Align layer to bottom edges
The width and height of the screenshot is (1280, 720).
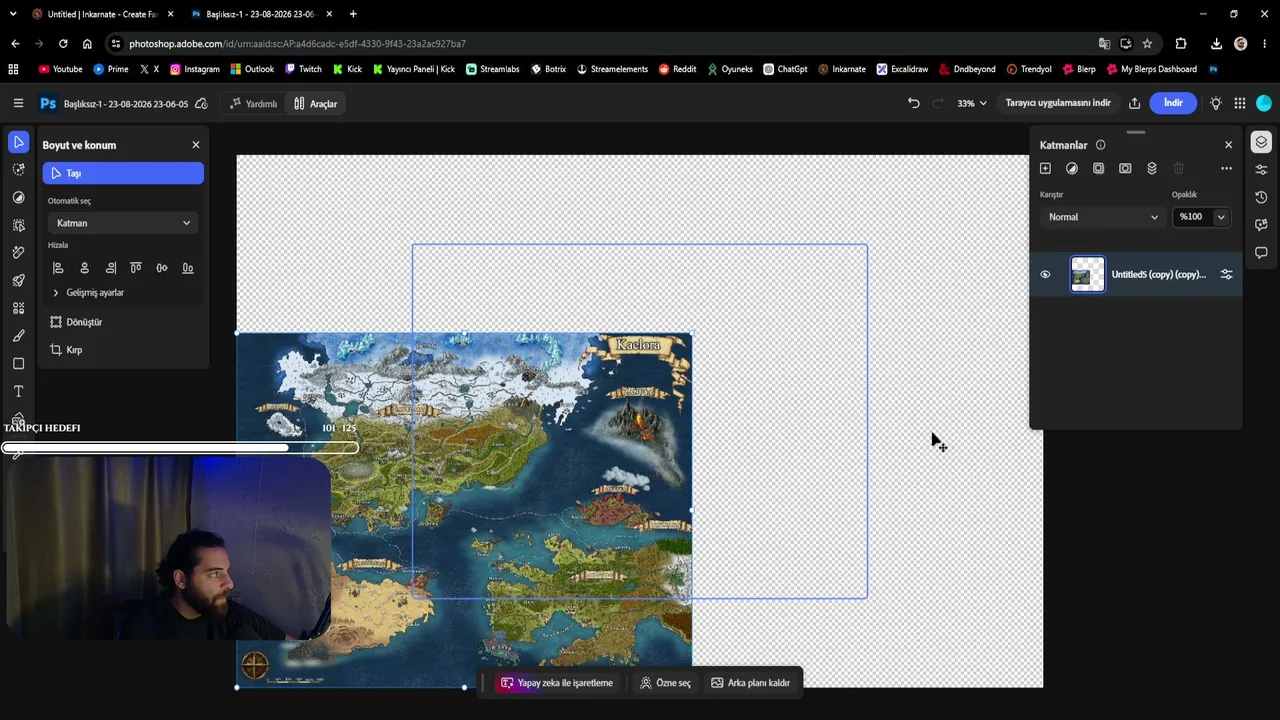[188, 268]
